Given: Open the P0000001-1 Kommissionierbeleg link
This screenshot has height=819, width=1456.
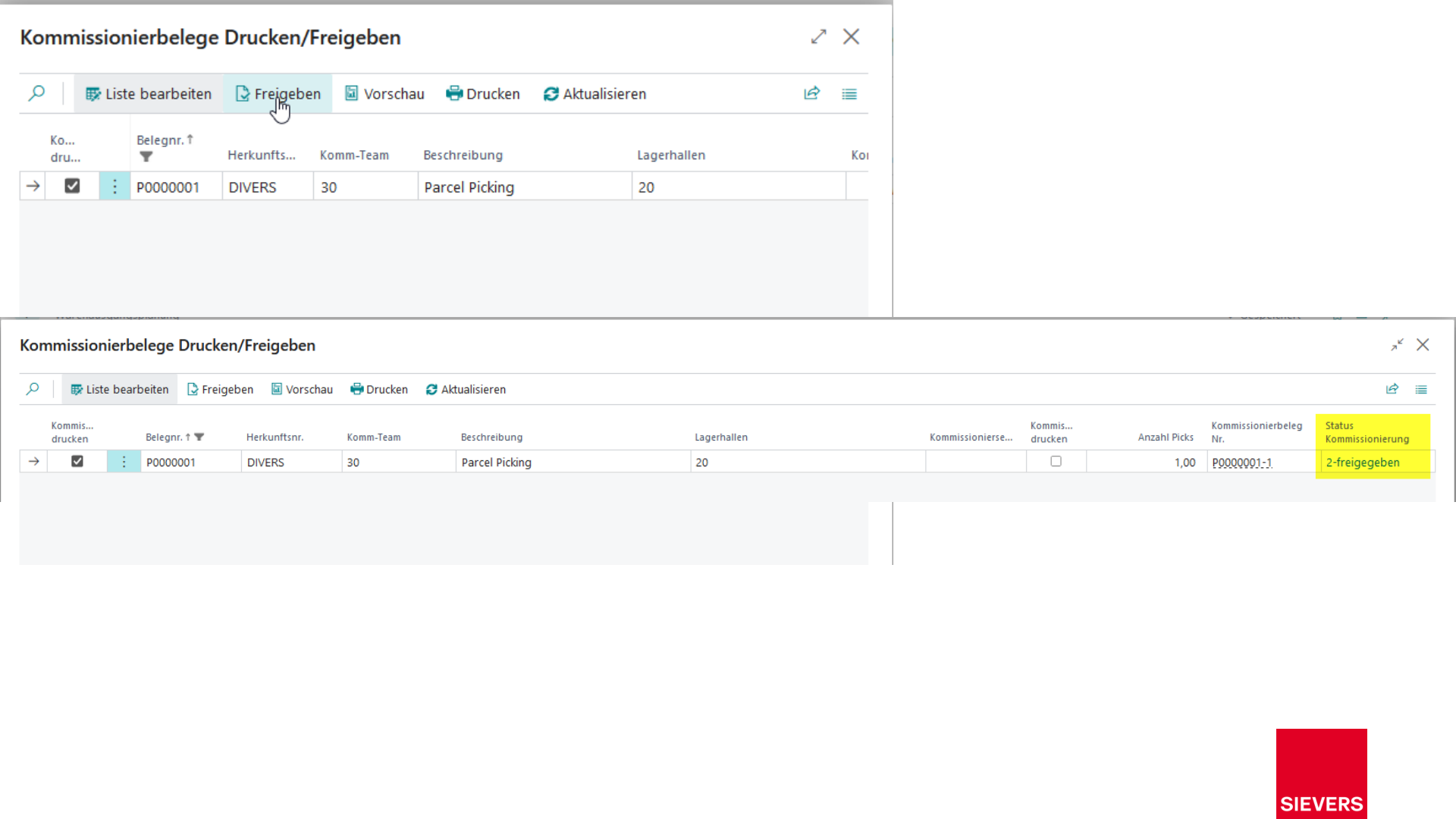Looking at the screenshot, I should coord(1241,463).
